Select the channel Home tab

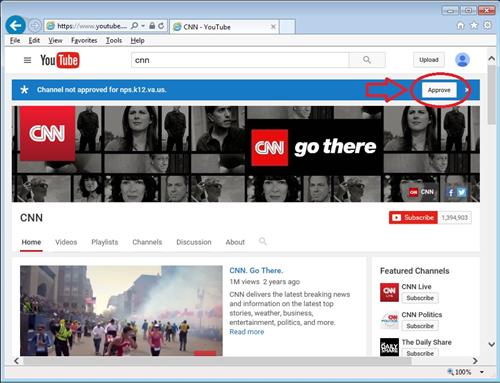[31, 242]
